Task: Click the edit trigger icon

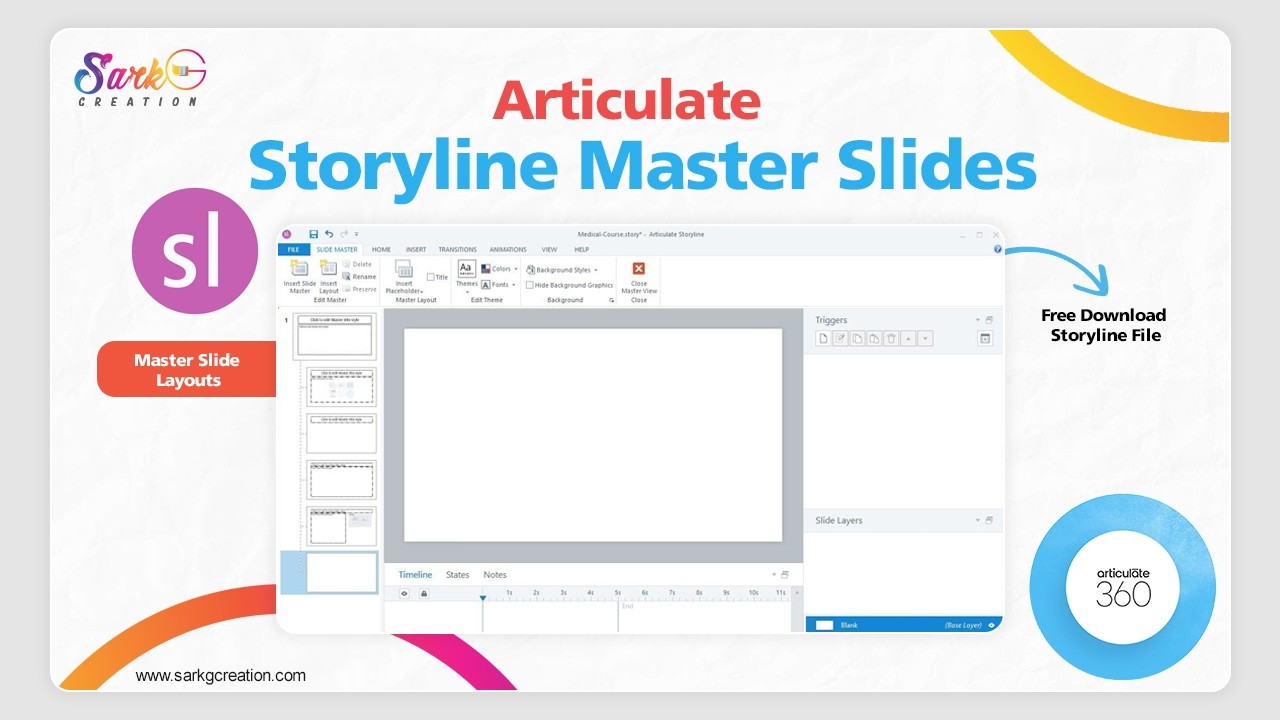Action: point(841,339)
